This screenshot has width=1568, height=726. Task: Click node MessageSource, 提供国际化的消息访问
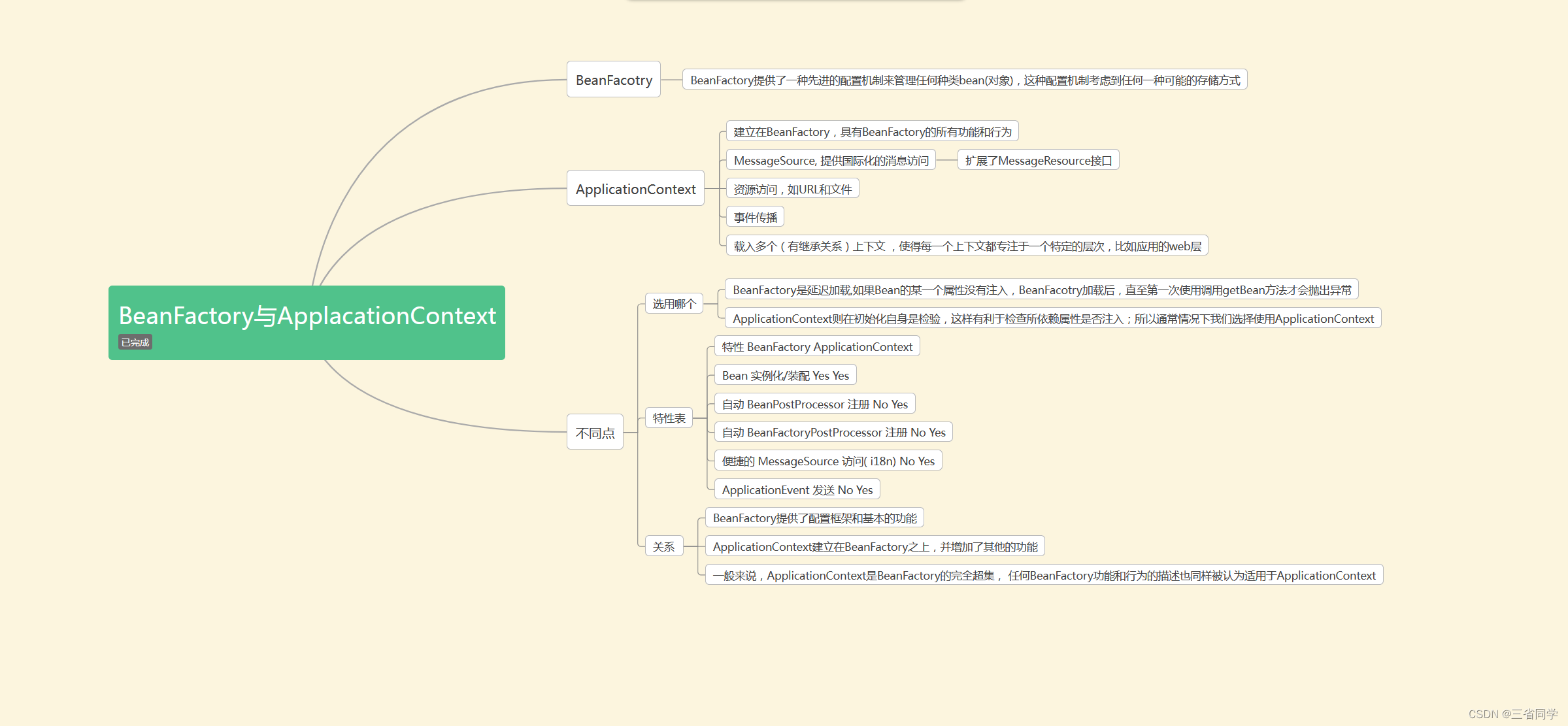point(831,161)
